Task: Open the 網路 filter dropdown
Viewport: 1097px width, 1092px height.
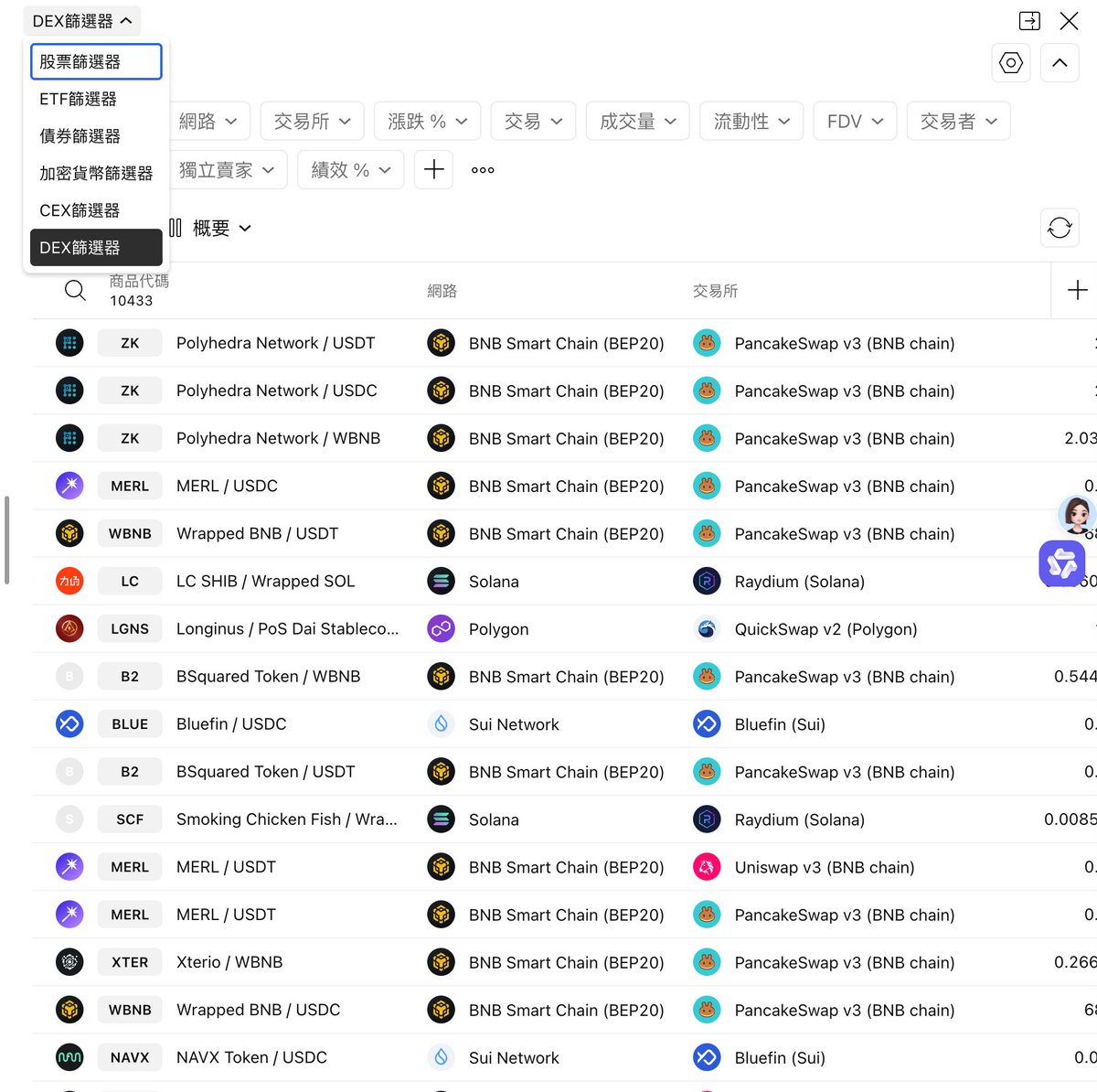Action: click(x=208, y=121)
